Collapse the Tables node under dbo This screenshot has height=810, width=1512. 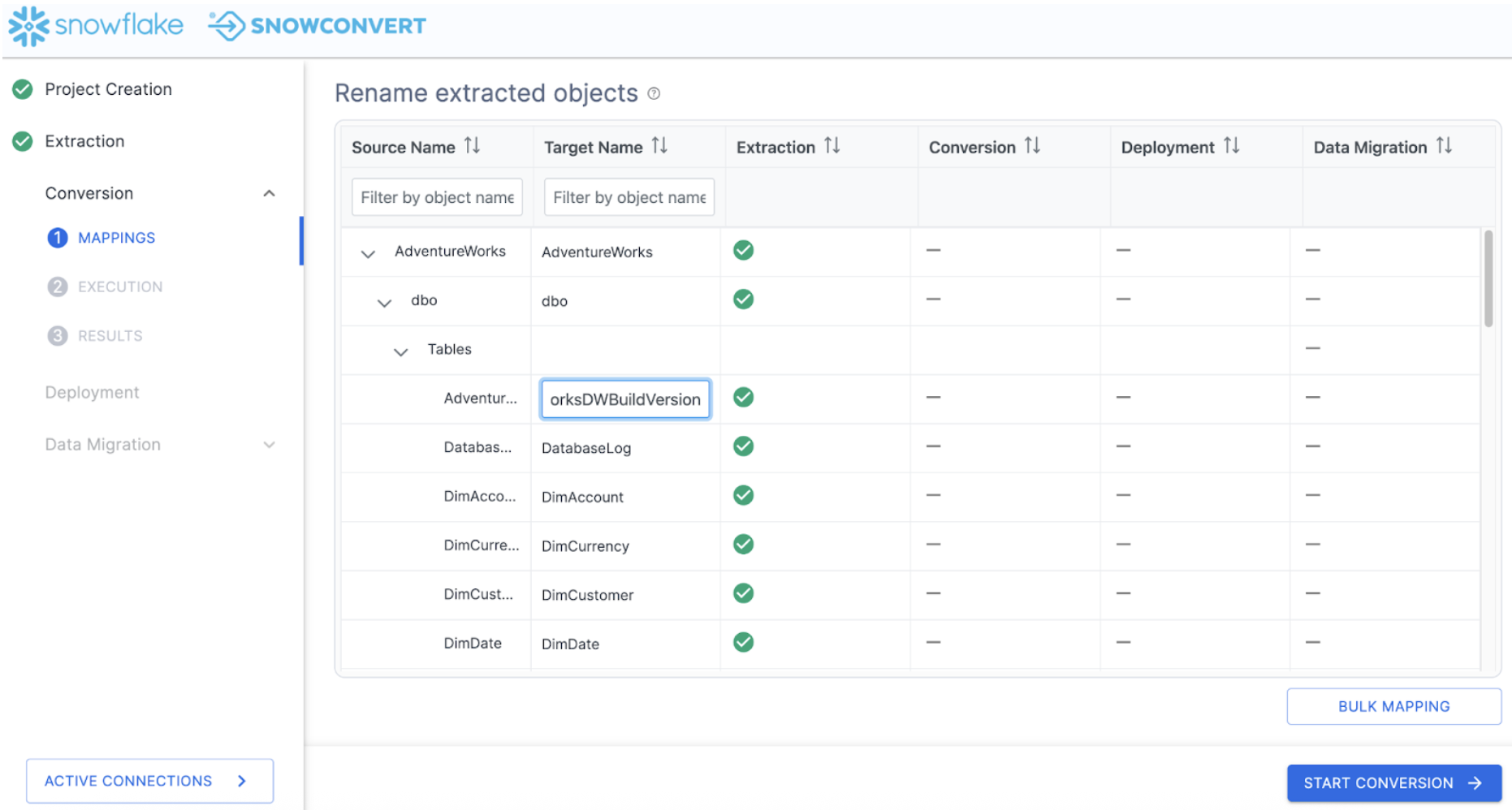coord(400,351)
